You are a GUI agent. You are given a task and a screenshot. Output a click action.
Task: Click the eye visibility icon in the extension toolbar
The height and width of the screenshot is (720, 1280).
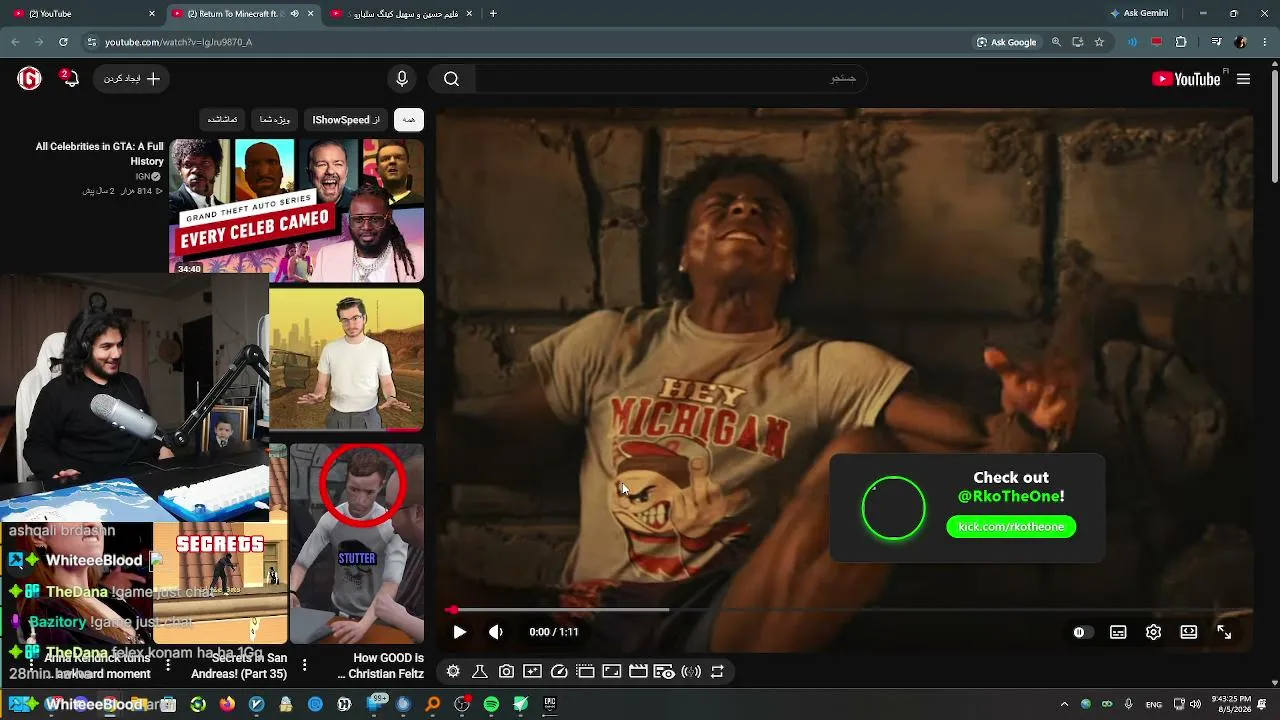664,672
